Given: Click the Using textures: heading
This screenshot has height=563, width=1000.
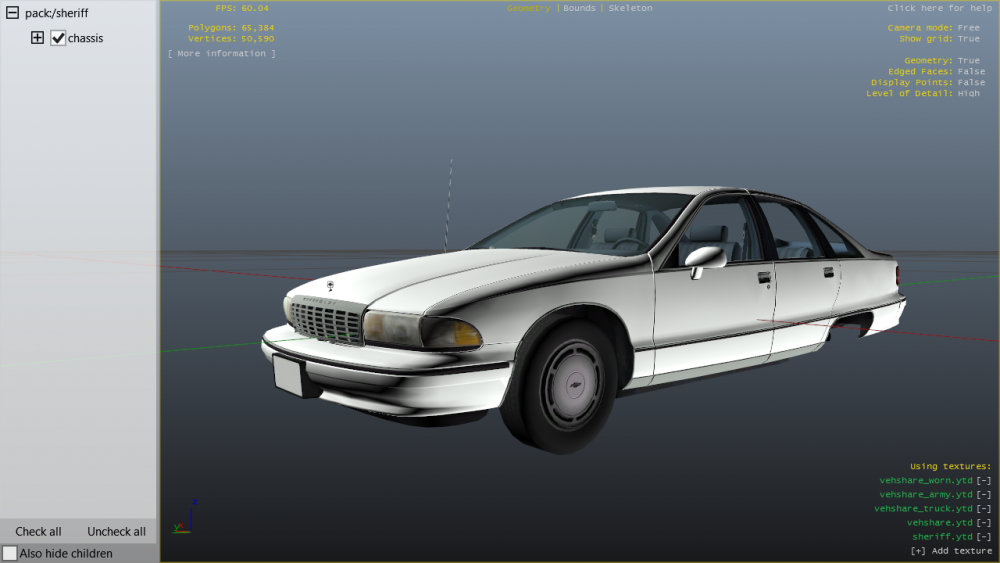Looking at the screenshot, I should point(950,467).
